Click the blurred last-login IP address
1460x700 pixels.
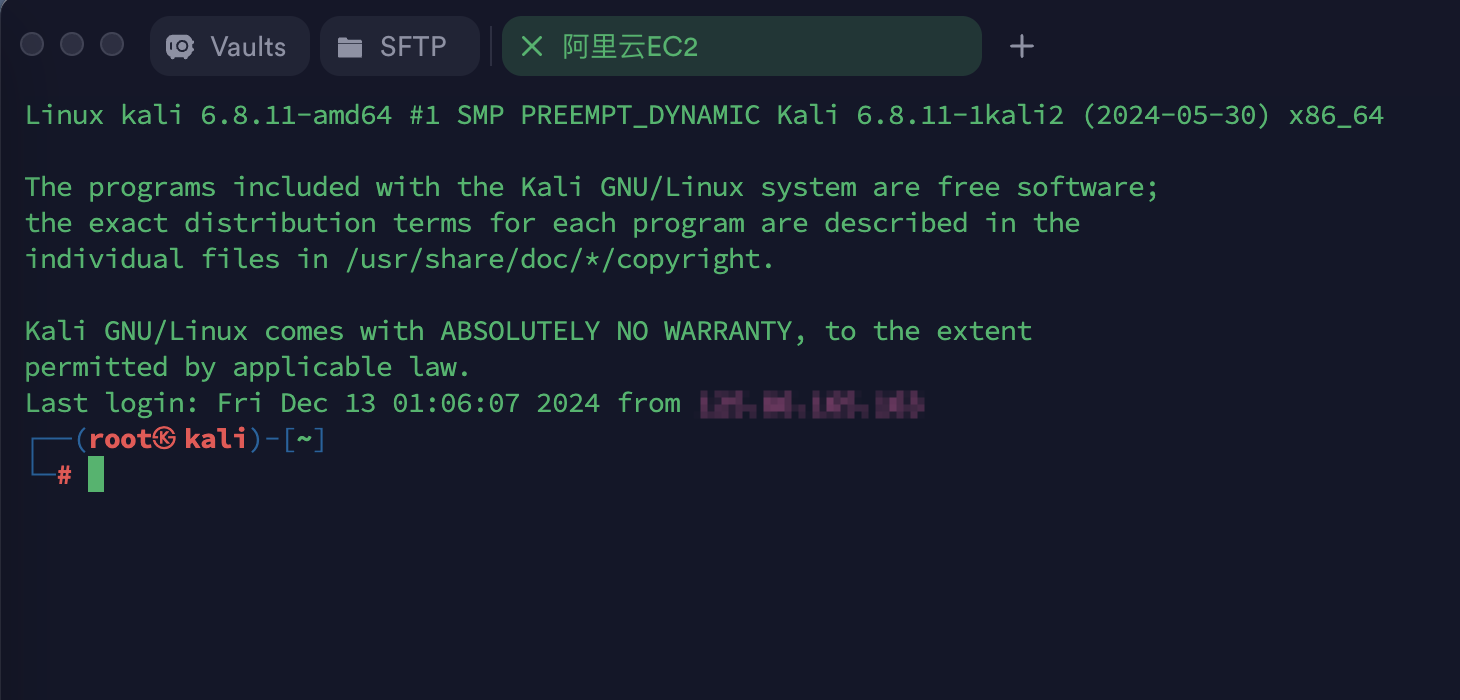coord(812,404)
